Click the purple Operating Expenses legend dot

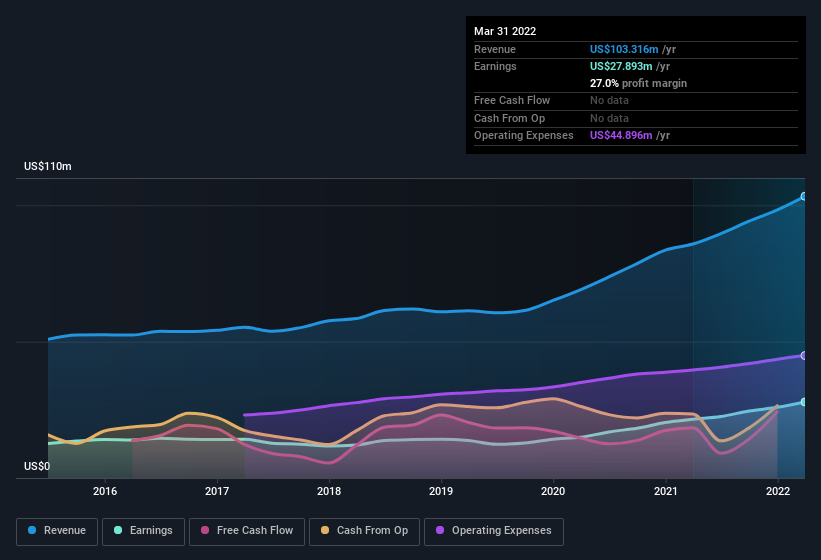(440, 530)
